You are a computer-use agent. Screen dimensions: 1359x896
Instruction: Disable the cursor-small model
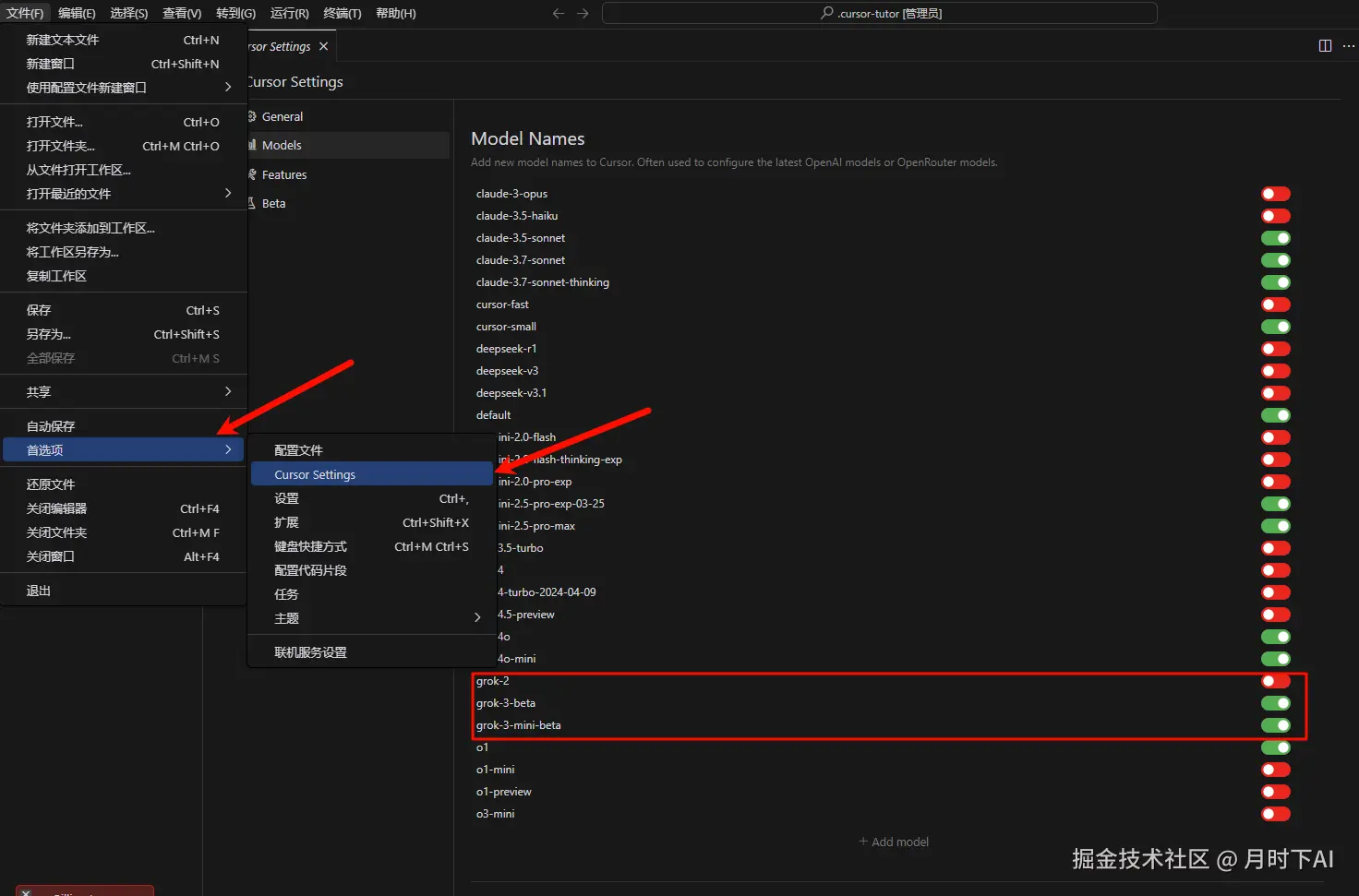1276,327
